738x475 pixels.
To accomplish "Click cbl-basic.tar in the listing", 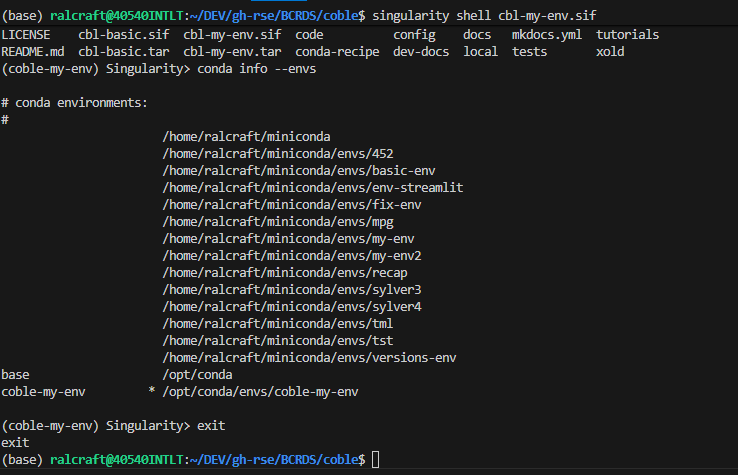I will tap(124, 52).
